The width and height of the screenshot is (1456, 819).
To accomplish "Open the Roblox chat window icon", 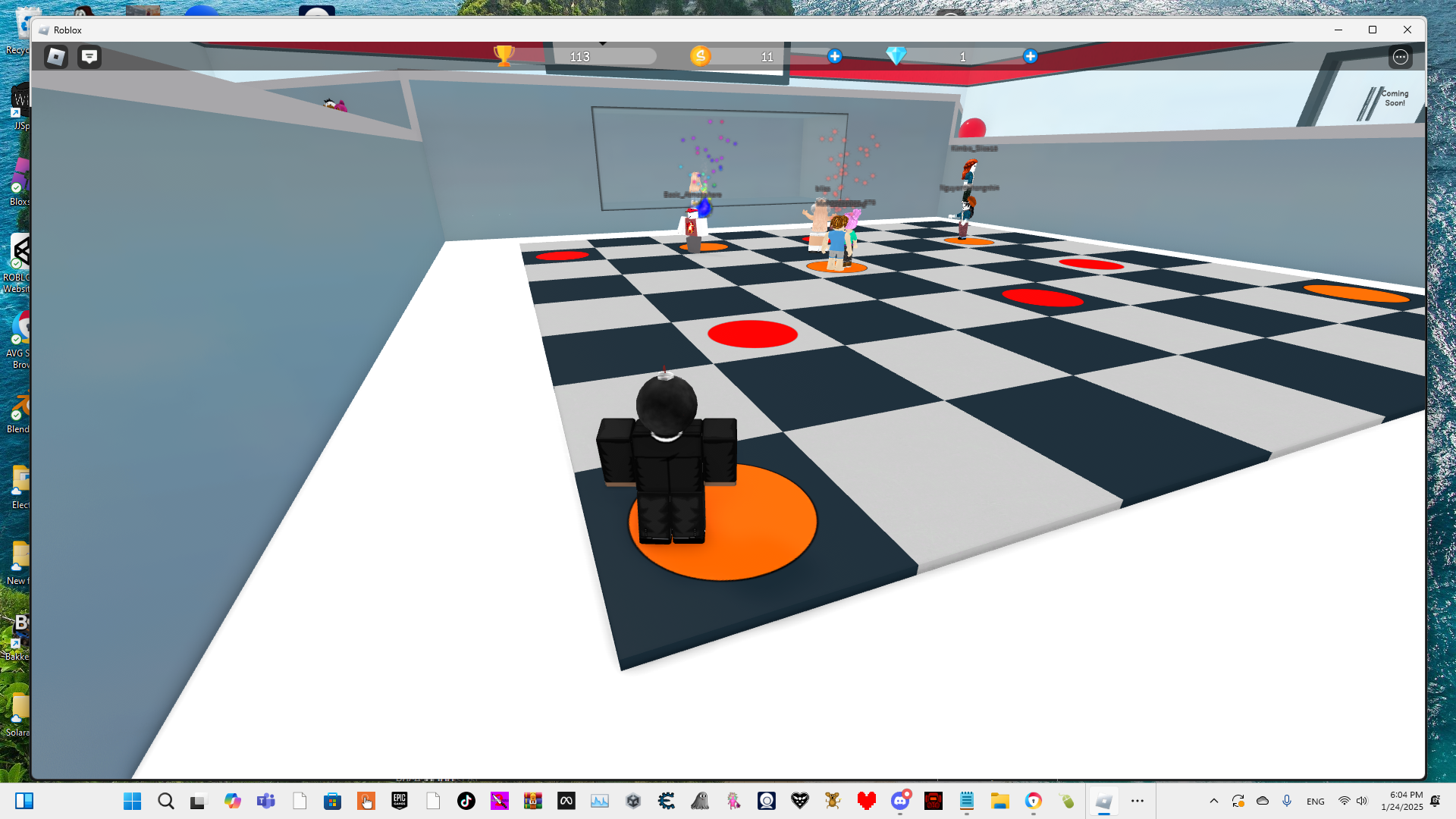I will [89, 57].
